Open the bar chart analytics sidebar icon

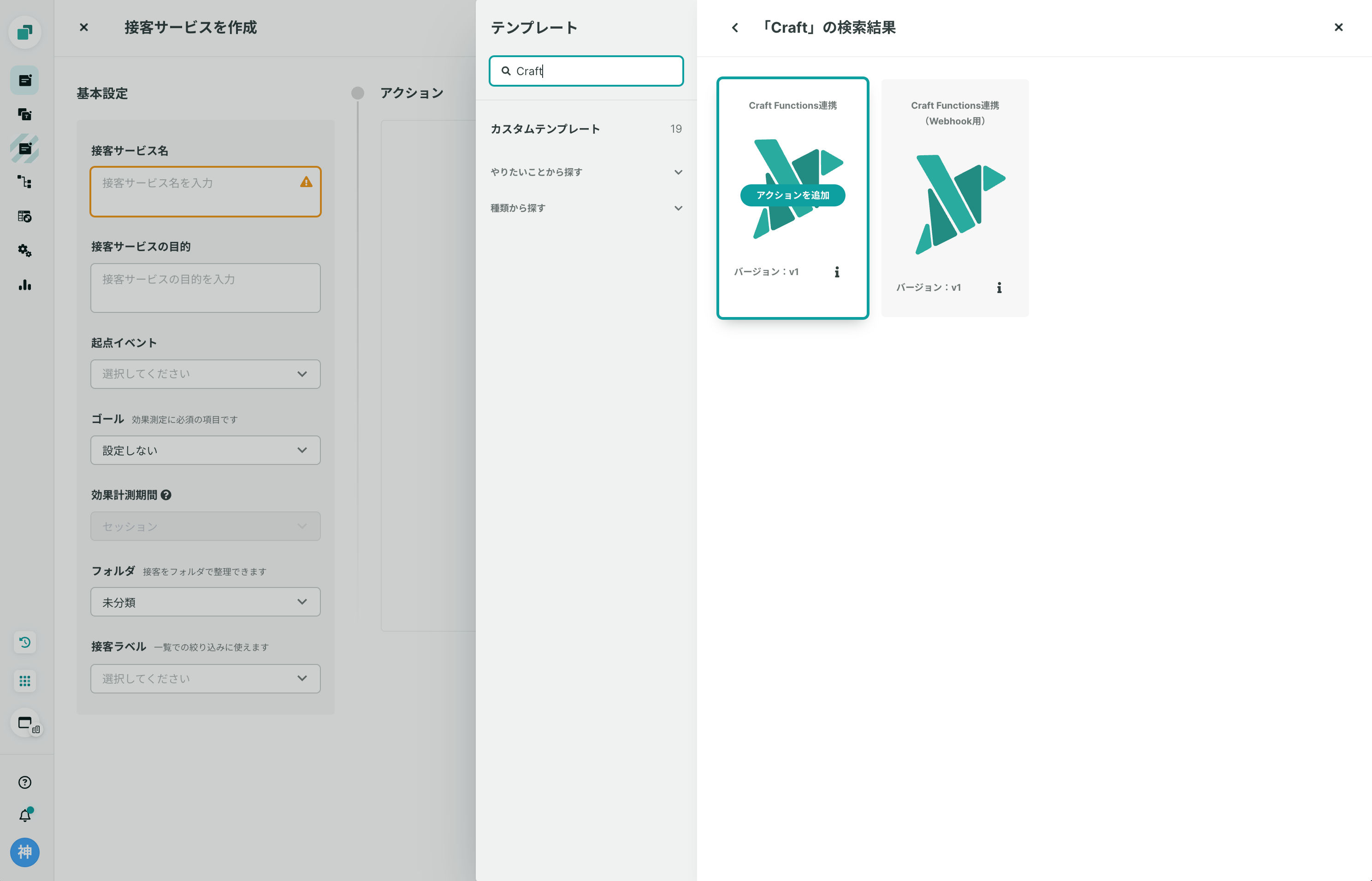point(24,285)
